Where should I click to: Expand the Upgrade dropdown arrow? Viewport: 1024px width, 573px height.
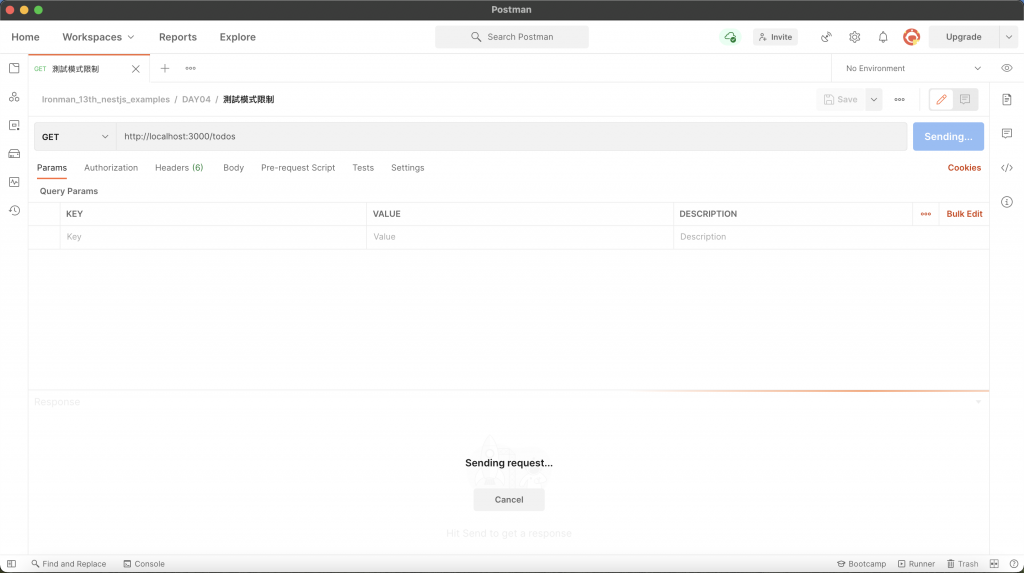pos(1008,37)
